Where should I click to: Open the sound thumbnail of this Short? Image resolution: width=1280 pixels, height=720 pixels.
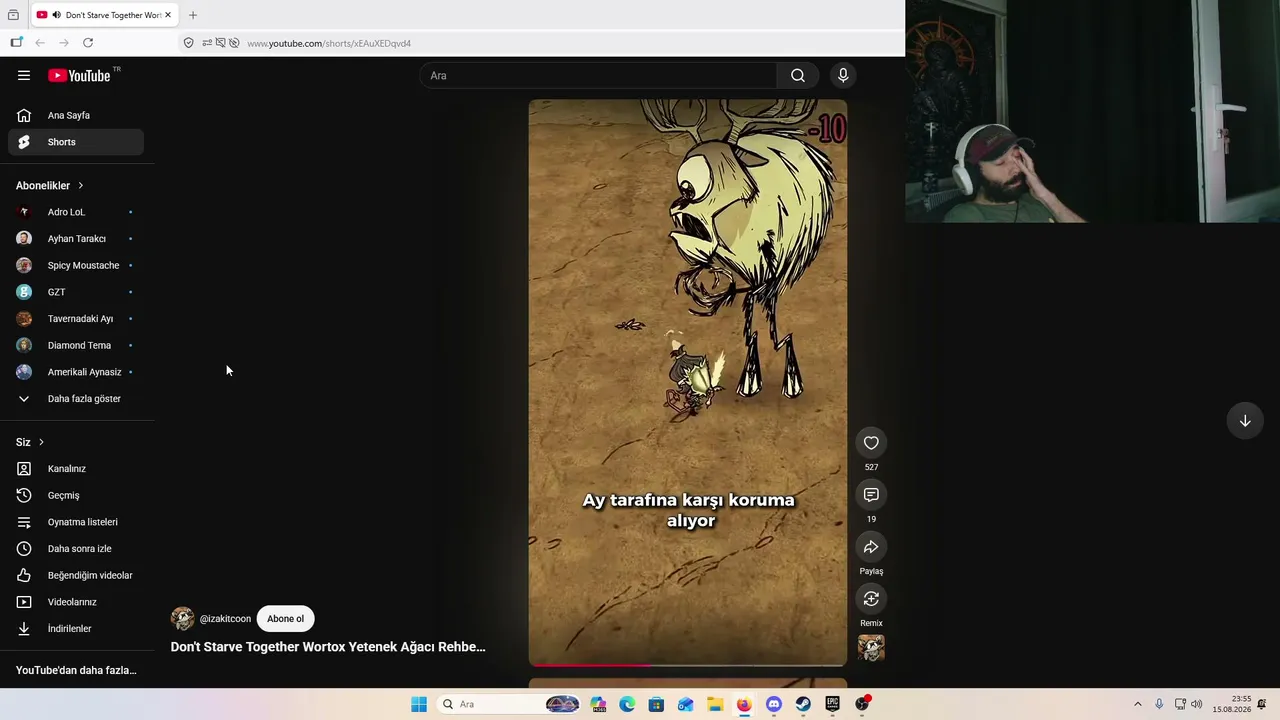point(871,648)
